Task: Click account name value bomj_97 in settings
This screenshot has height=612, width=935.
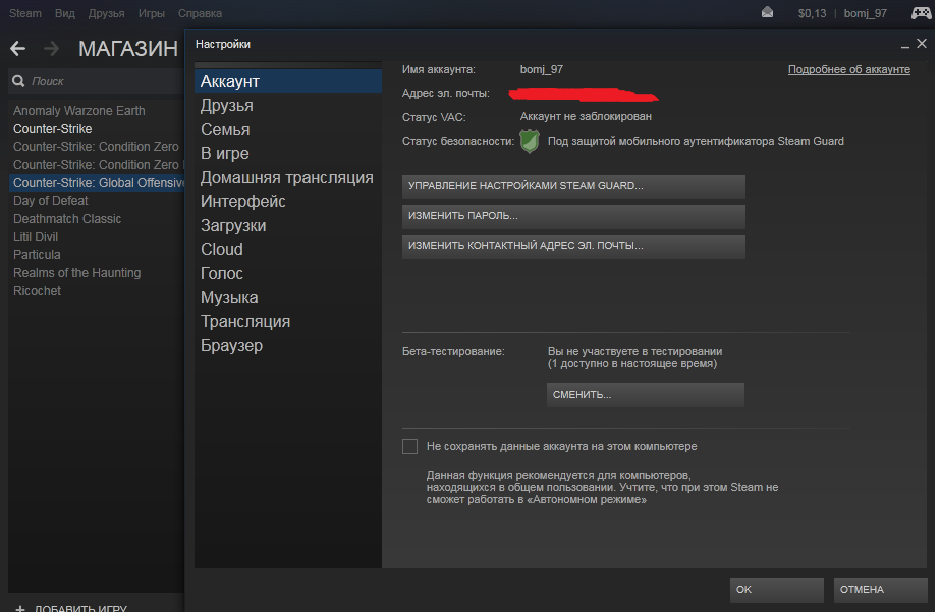Action: (x=541, y=69)
